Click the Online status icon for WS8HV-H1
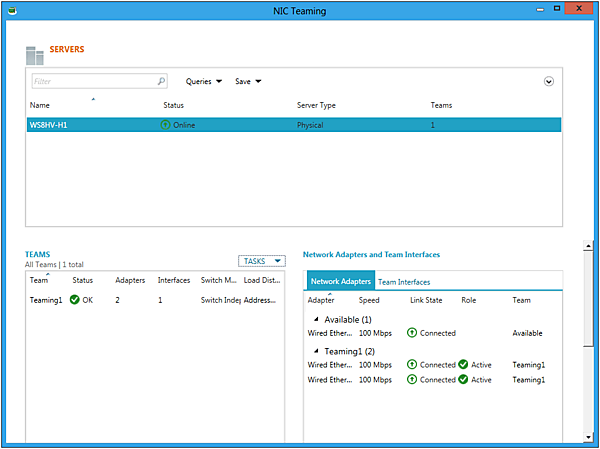Viewport: 600px width, 449px height. (x=166, y=126)
